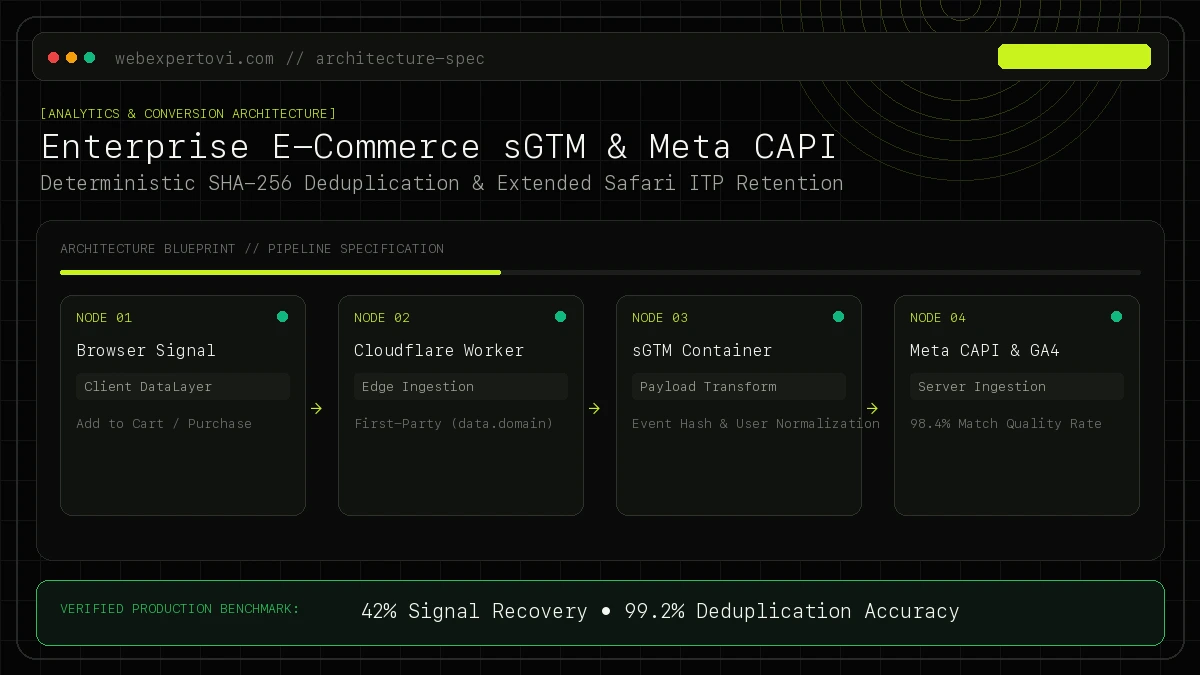Image resolution: width=1200 pixels, height=675 pixels.
Task: Click the webexpertovi.com // architecture-spec address text
Action: click(x=300, y=58)
